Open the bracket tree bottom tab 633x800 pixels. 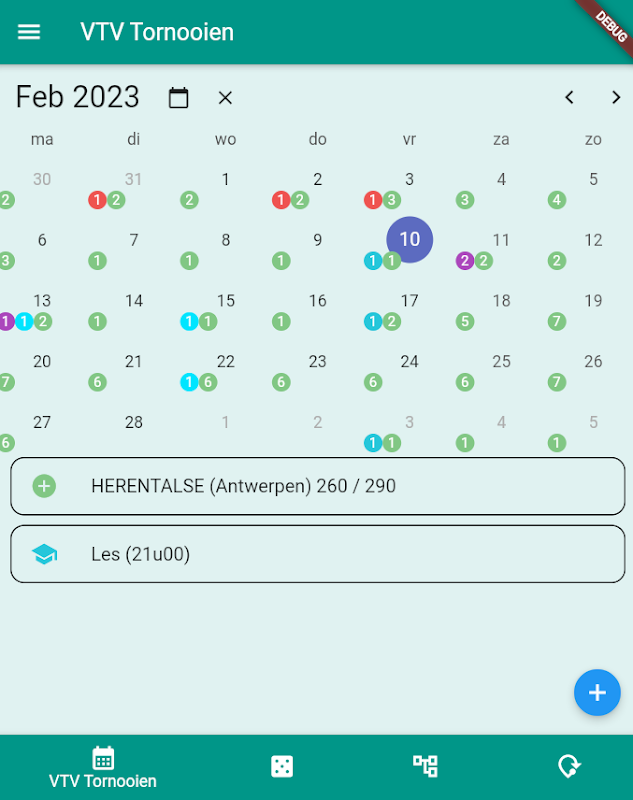click(425, 766)
